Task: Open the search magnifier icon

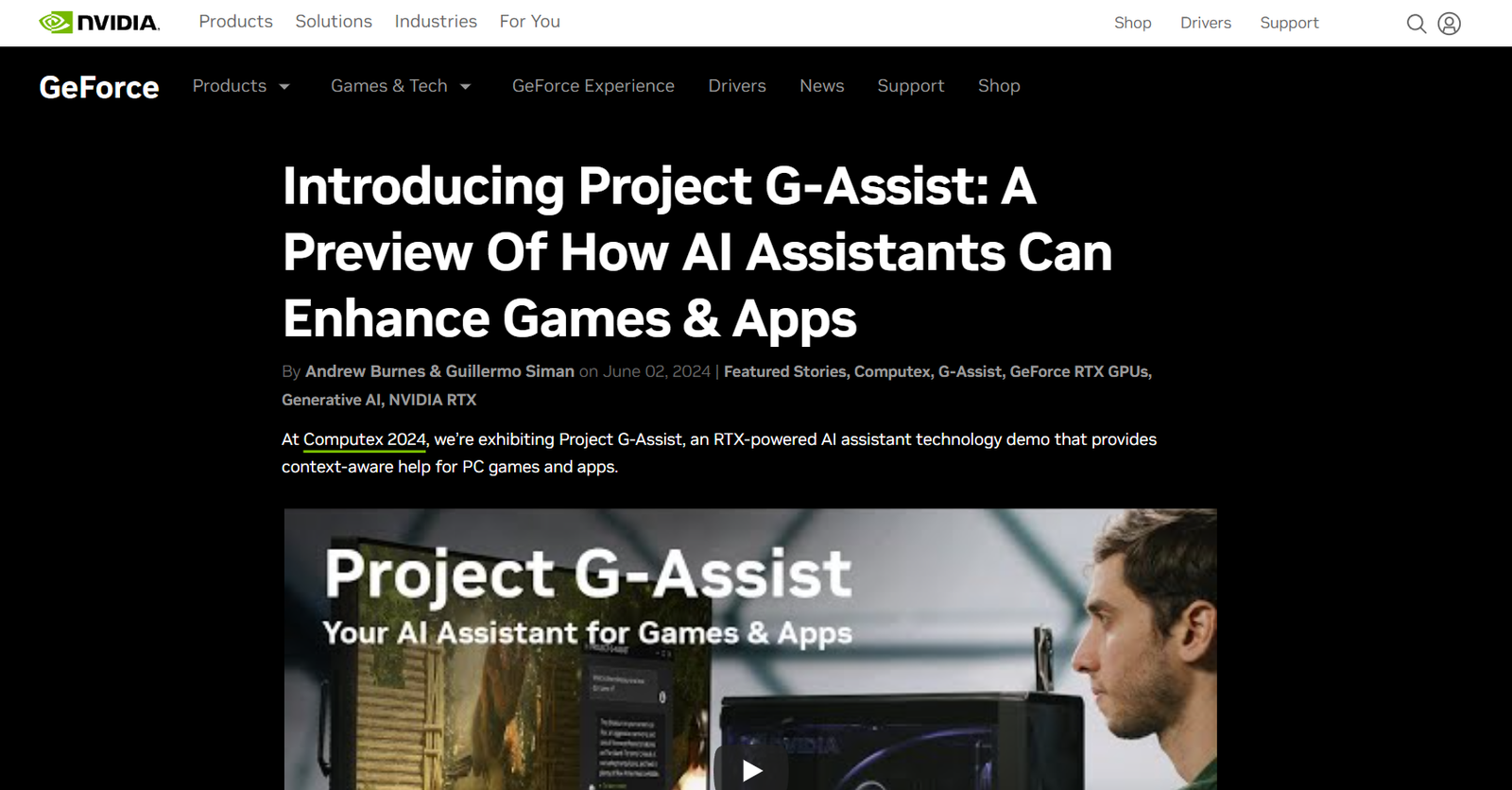Action: (x=1416, y=23)
